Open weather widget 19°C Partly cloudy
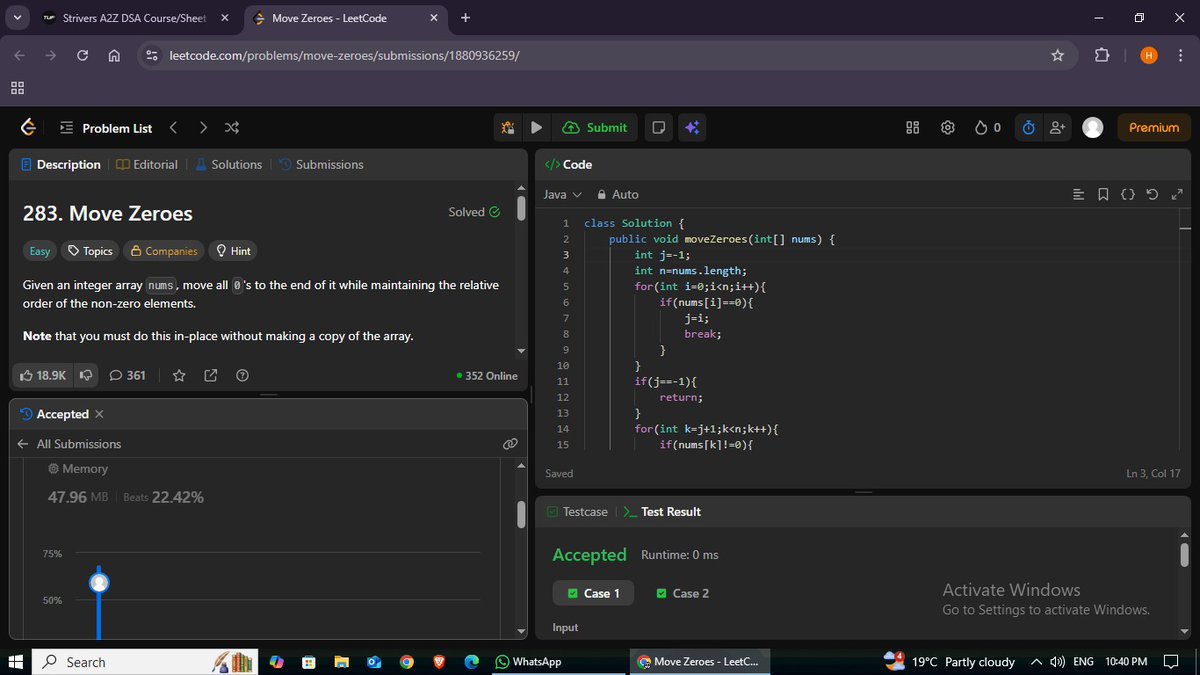Screen dimensions: 1200x675 click(x=950, y=662)
